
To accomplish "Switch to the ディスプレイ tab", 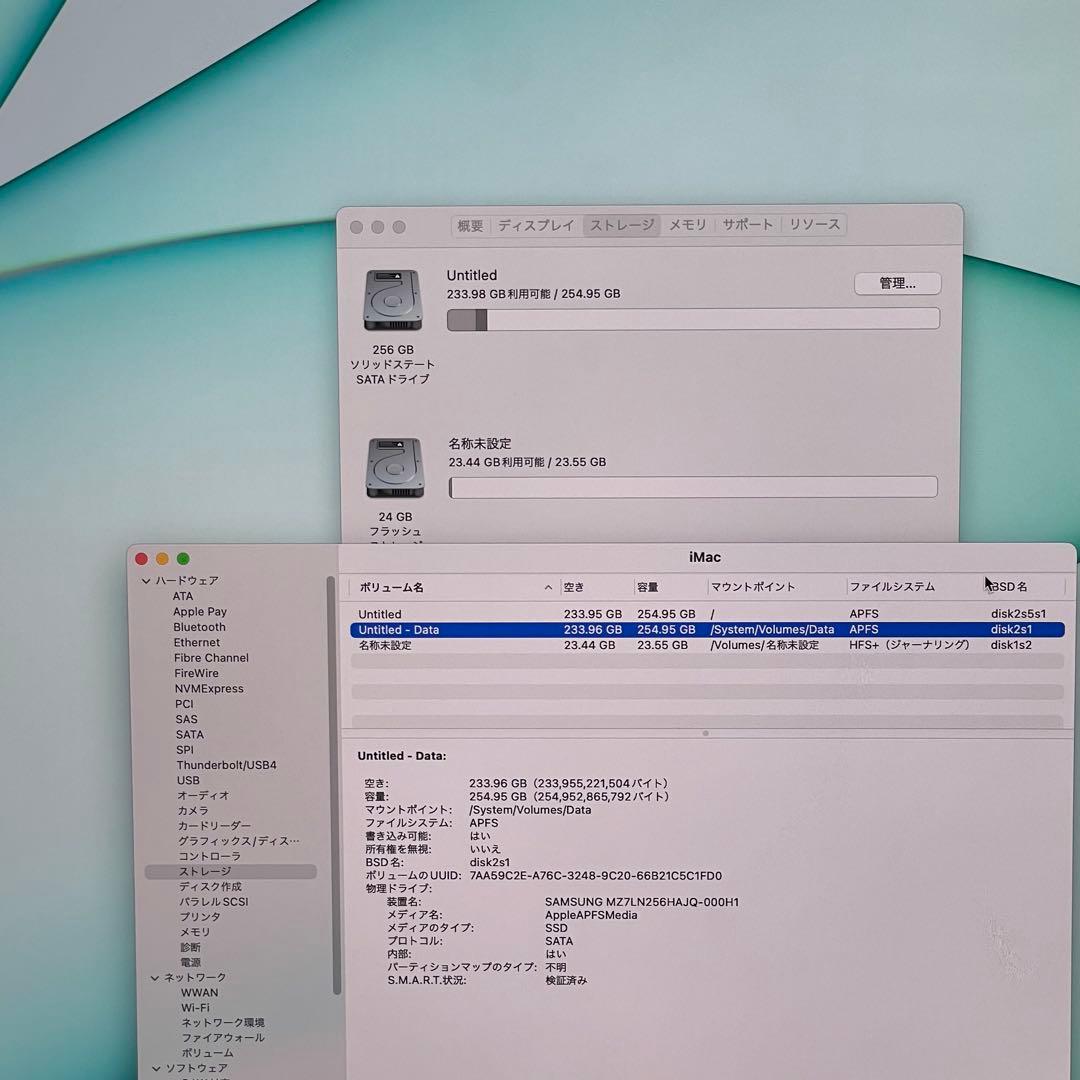I will point(536,225).
